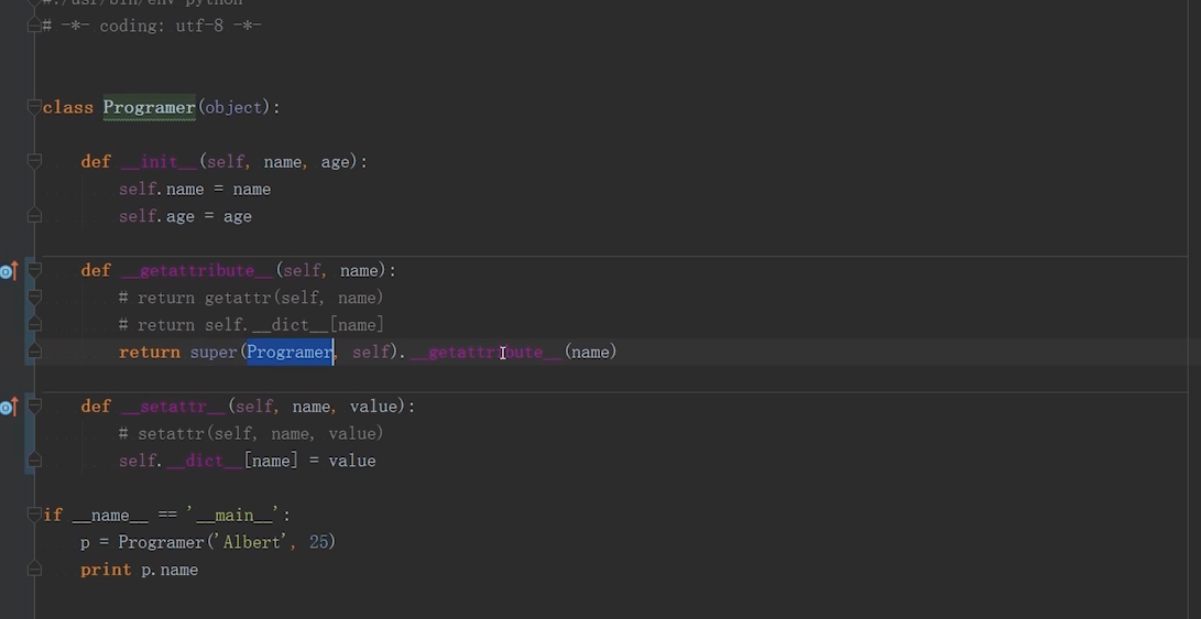Click the override icon beside __setattr__ method
Viewport: 1201px width, 619px height.
[x=9, y=407]
